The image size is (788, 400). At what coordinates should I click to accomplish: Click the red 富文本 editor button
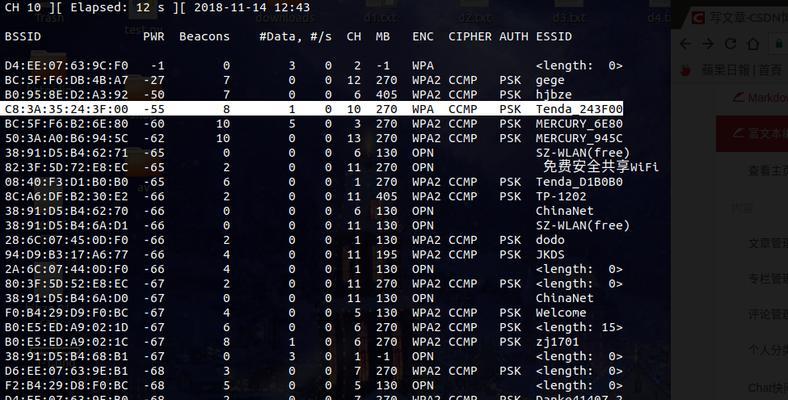(x=752, y=133)
